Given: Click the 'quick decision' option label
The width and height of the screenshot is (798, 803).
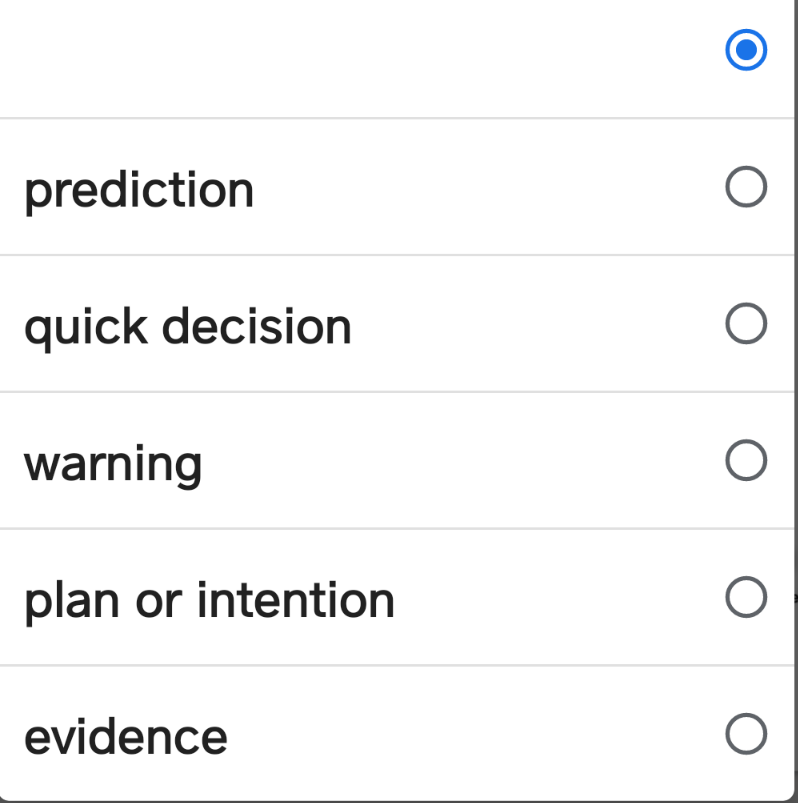Looking at the screenshot, I should click(187, 328).
